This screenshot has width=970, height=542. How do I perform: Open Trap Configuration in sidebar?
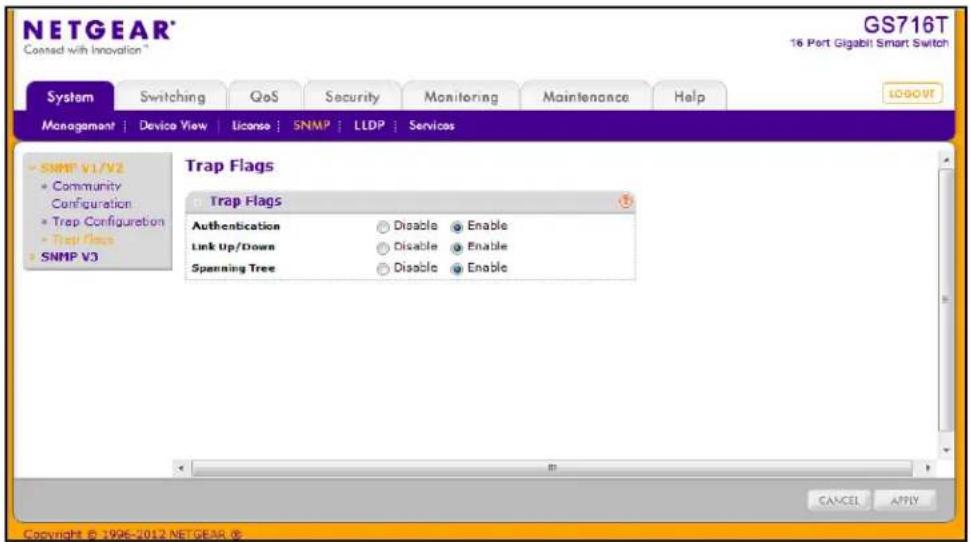tap(108, 222)
